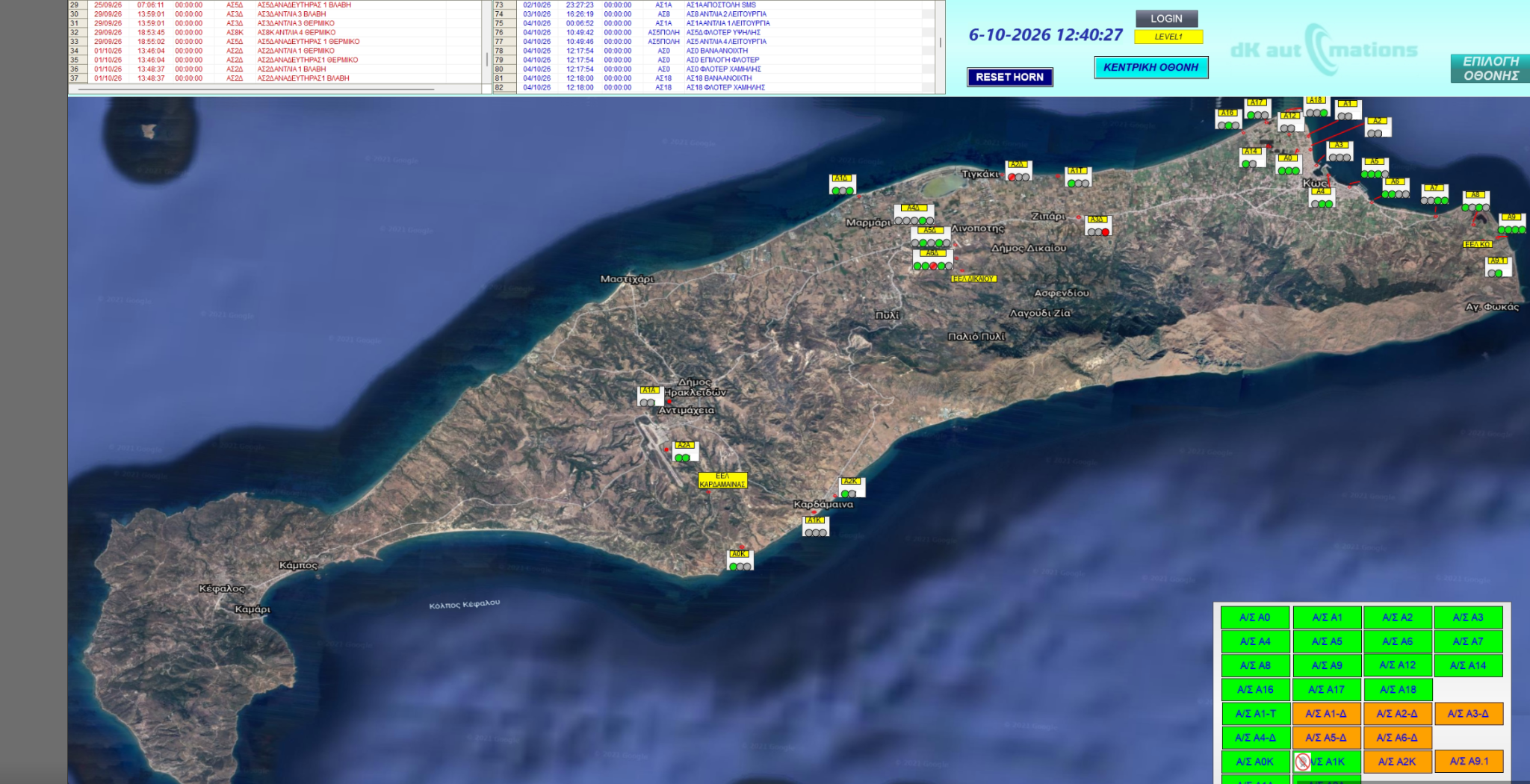This screenshot has width=1530, height=784.
Task: Open the orange Α/Σ Α9.1 station button
Action: [1468, 762]
